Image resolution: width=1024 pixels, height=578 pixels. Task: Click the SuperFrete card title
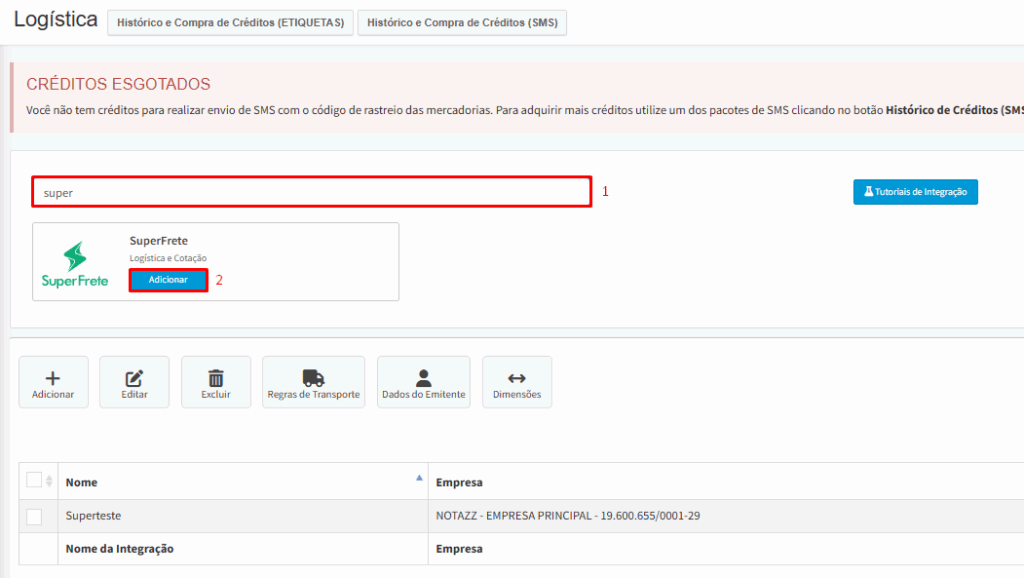[159, 240]
